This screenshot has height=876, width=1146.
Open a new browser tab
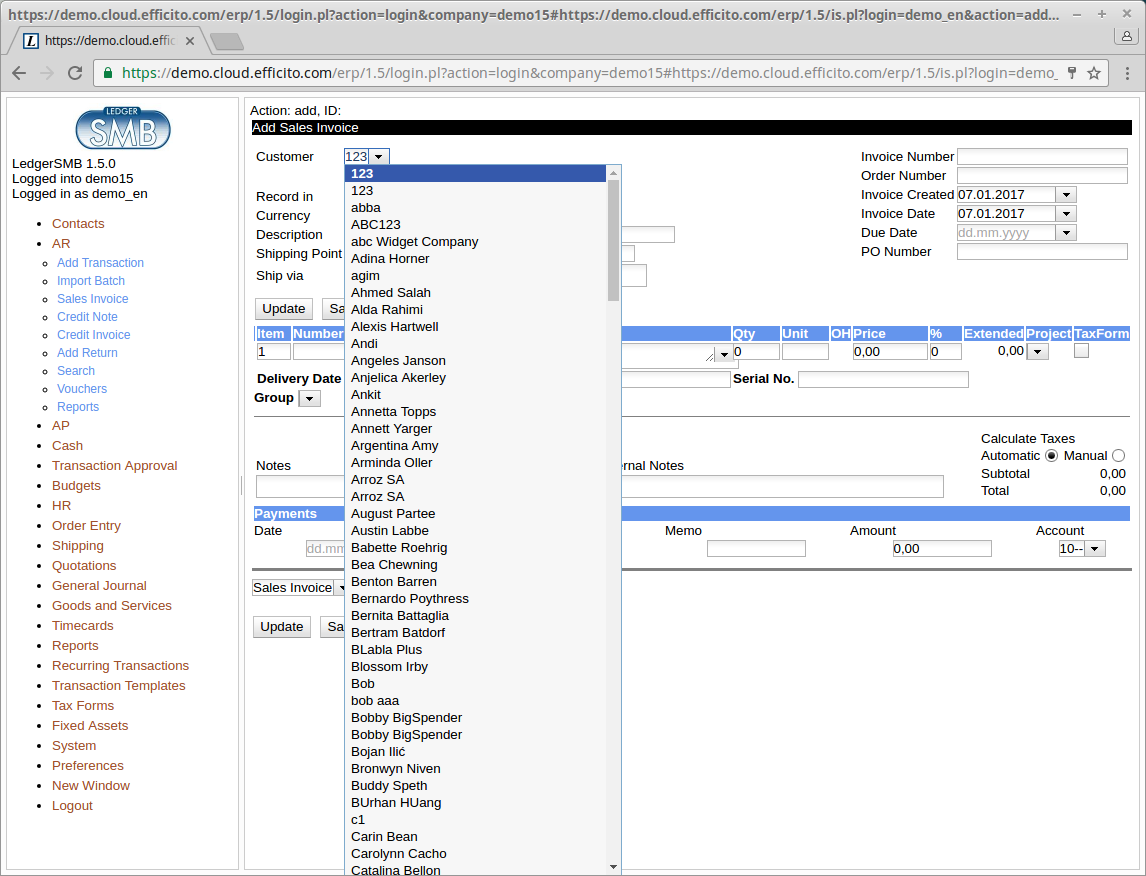click(x=227, y=41)
